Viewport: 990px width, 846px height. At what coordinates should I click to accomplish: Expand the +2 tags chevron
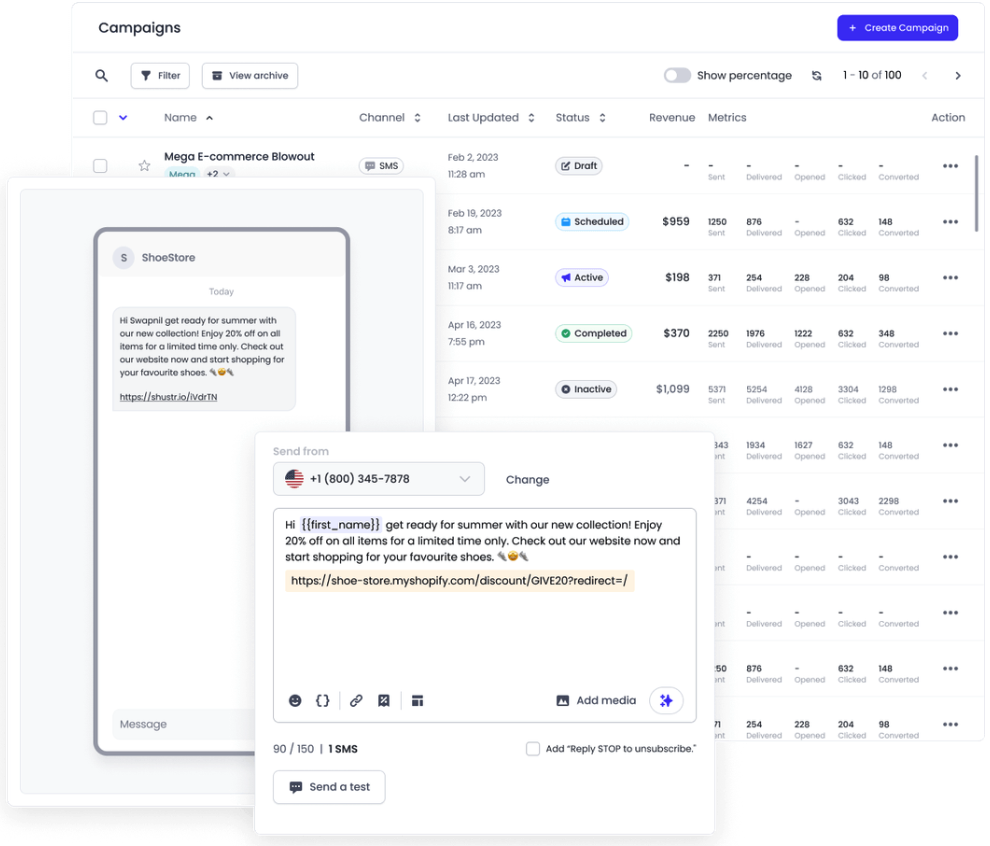(226, 175)
